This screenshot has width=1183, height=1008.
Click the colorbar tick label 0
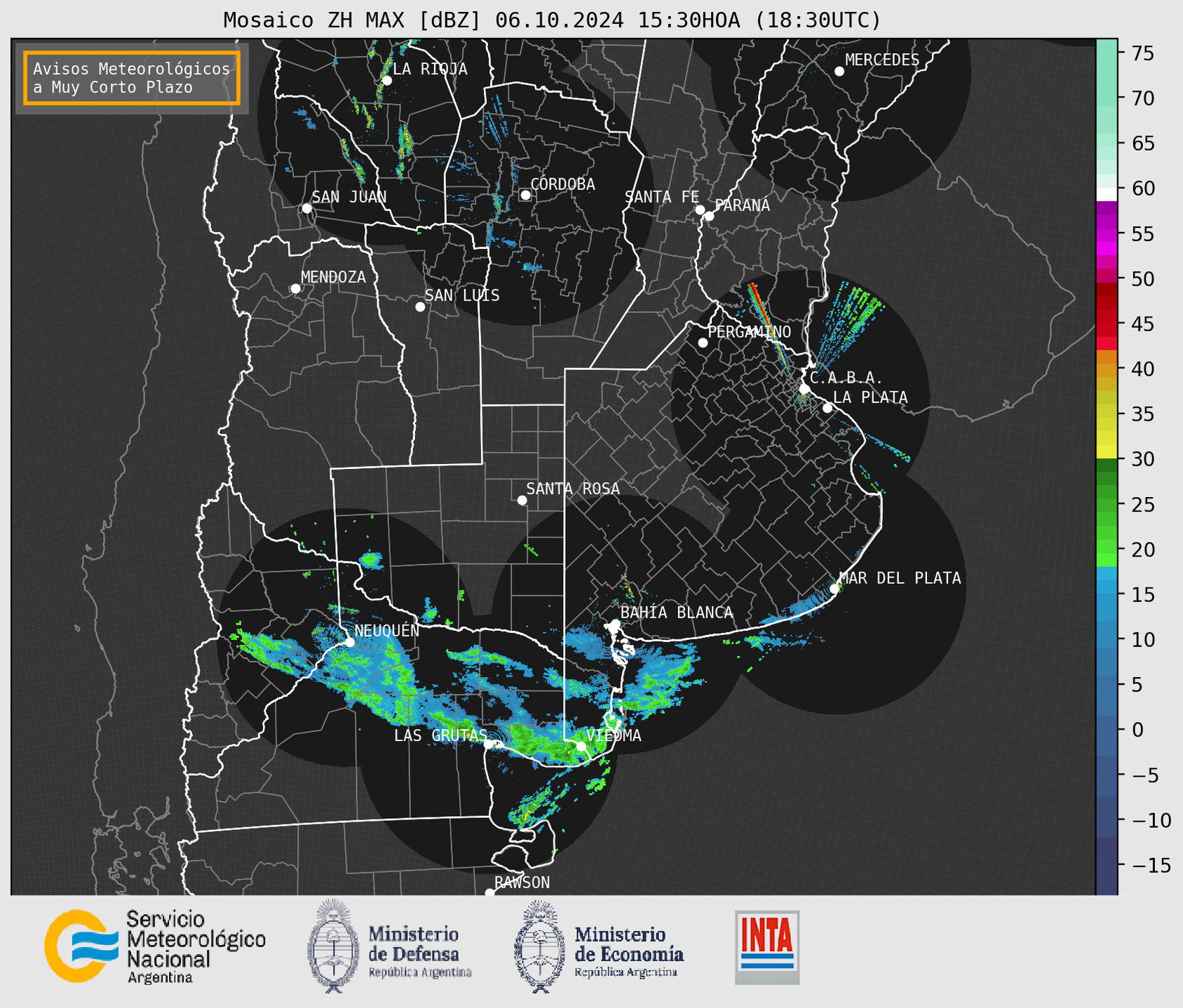click(x=1137, y=730)
